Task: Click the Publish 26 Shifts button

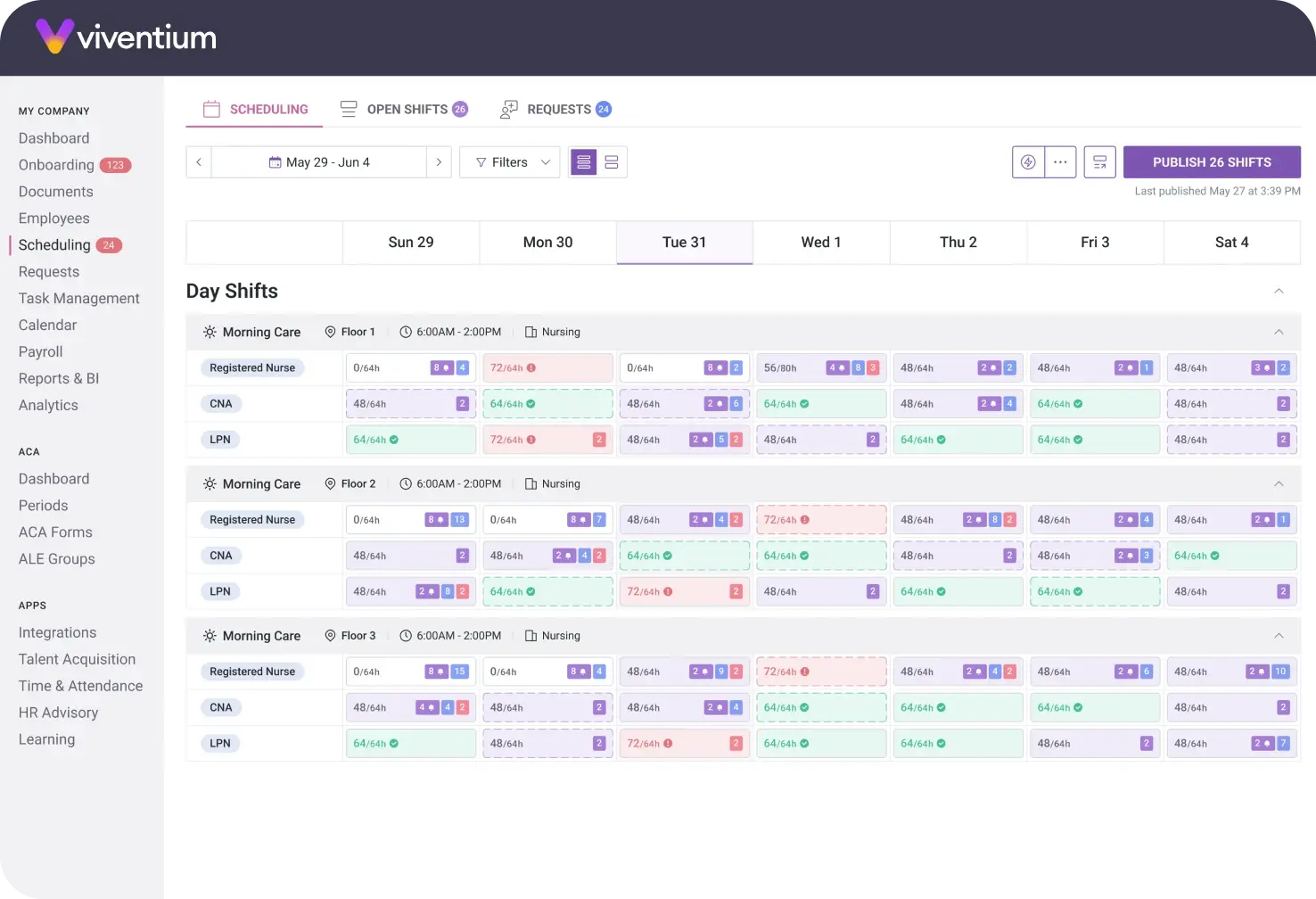Action: [1212, 162]
